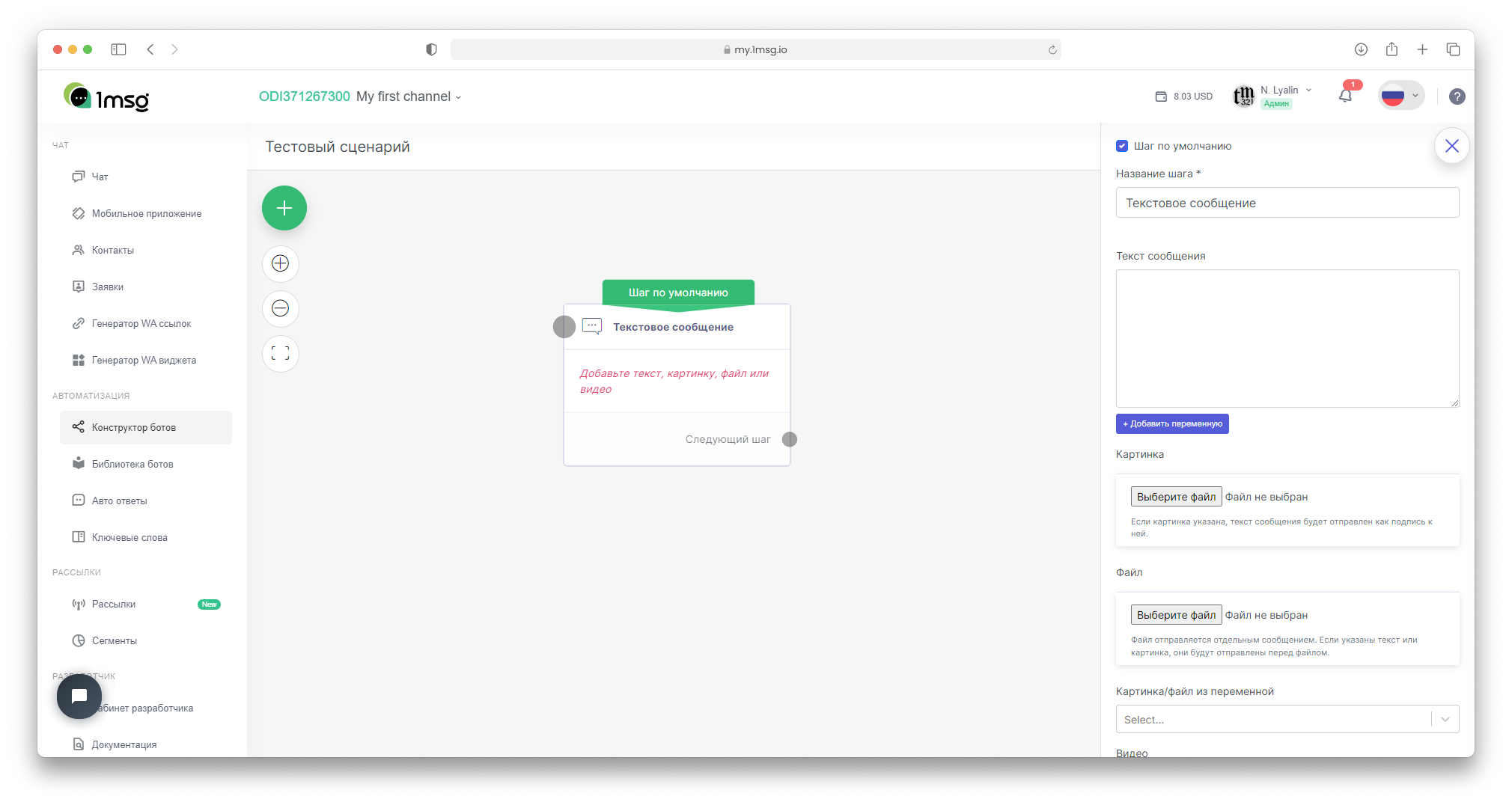Image resolution: width=1512 pixels, height=802 pixels.
Task: Fit the canvas to screen
Action: point(281,354)
